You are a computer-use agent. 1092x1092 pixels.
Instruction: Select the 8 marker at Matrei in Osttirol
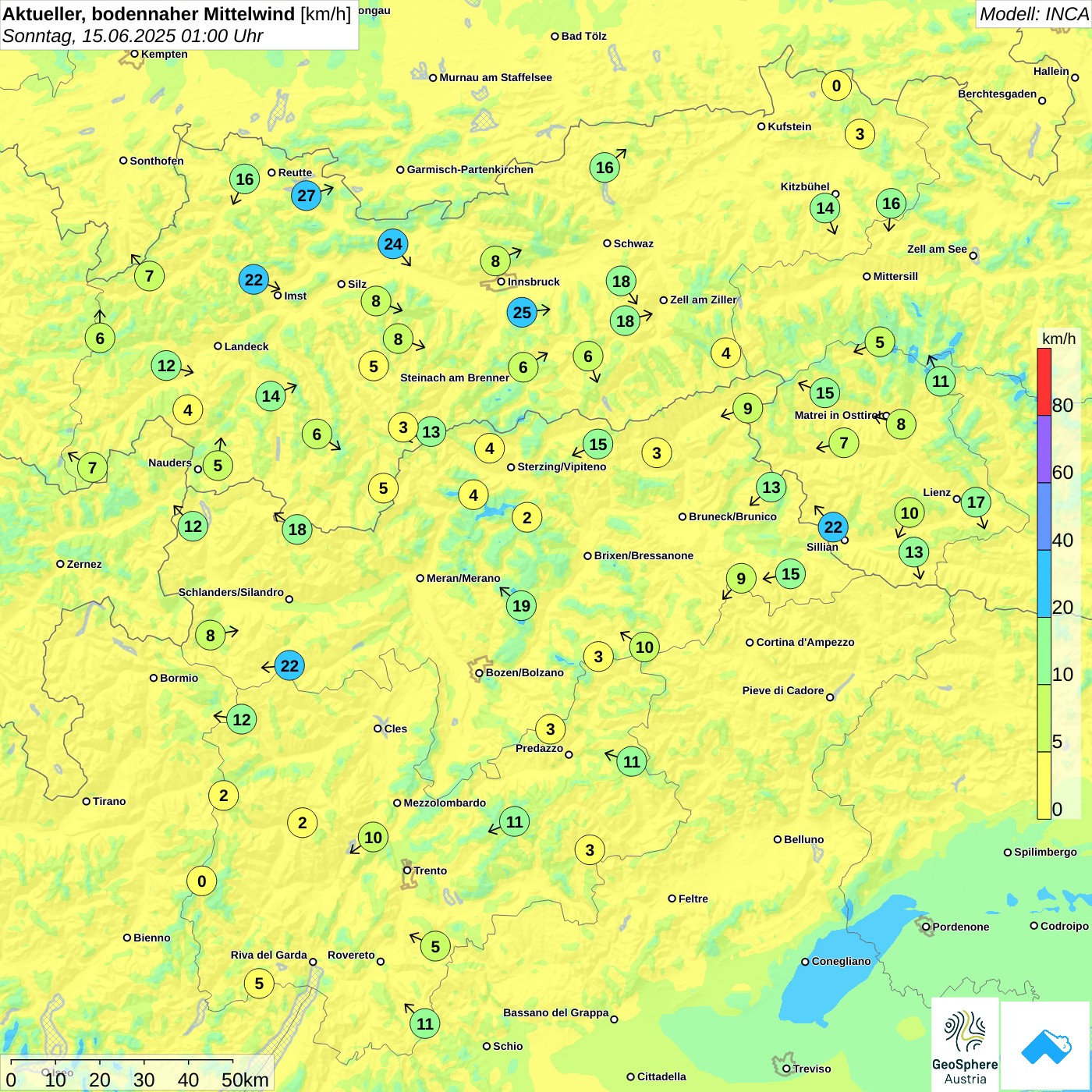coord(901,424)
